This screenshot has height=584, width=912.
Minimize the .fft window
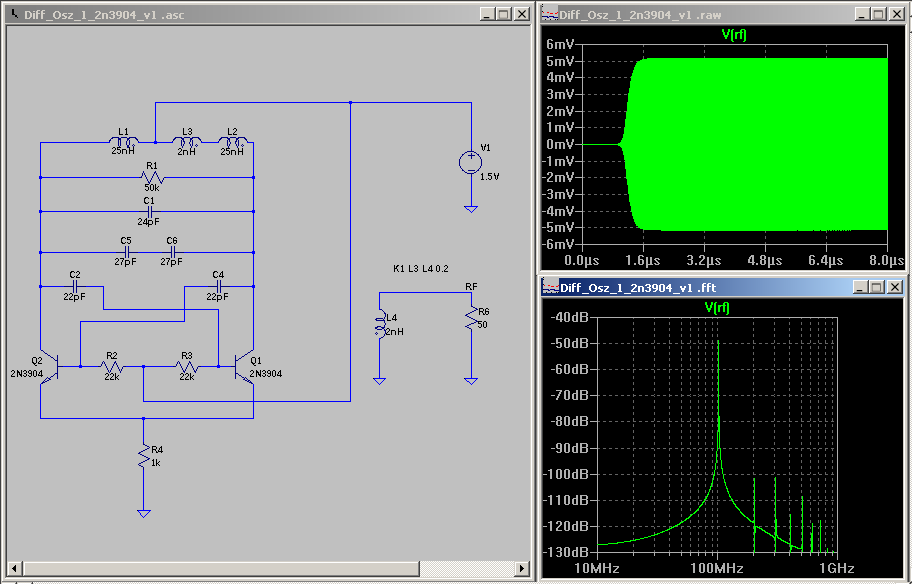(861, 287)
